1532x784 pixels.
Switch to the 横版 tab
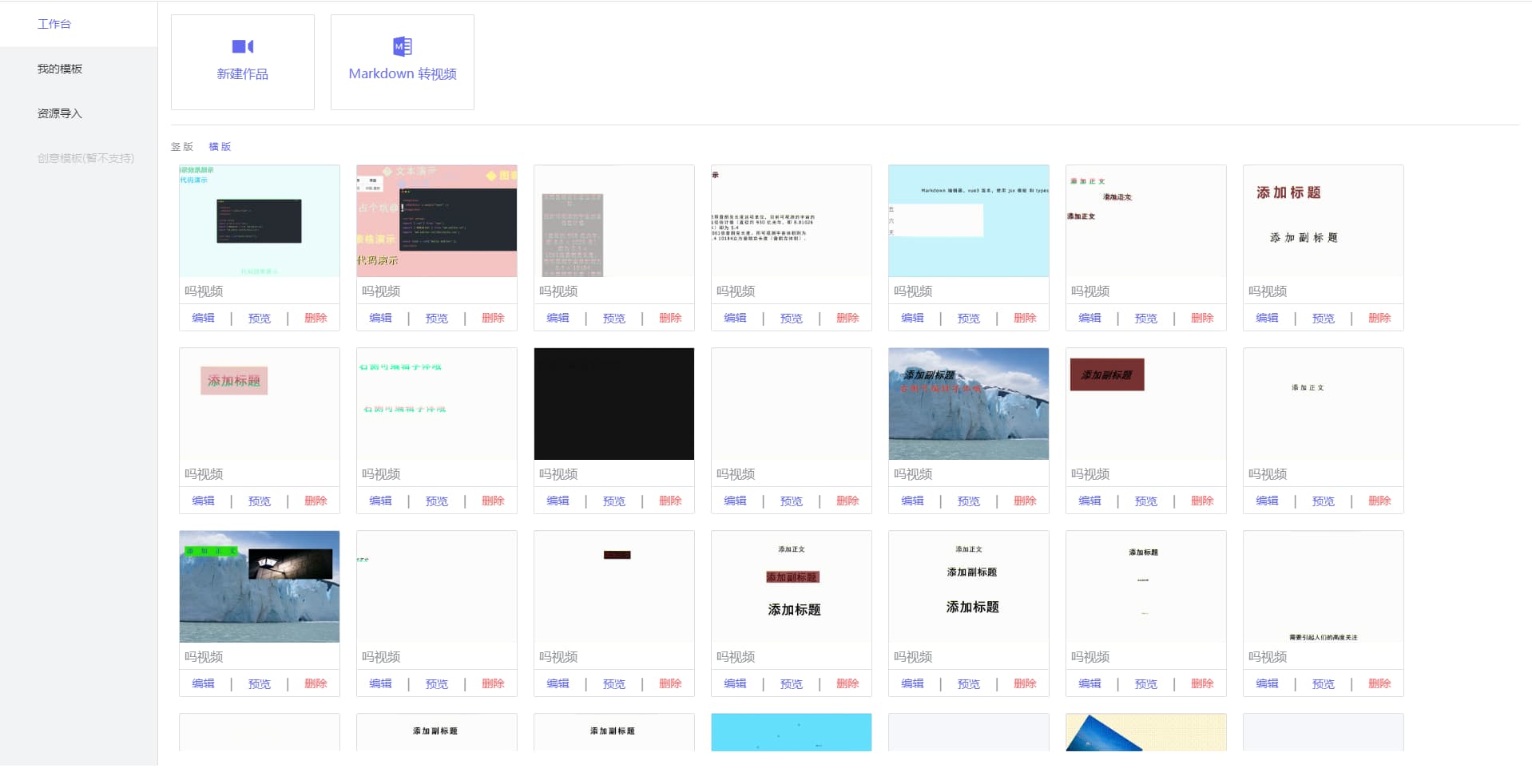(x=220, y=146)
